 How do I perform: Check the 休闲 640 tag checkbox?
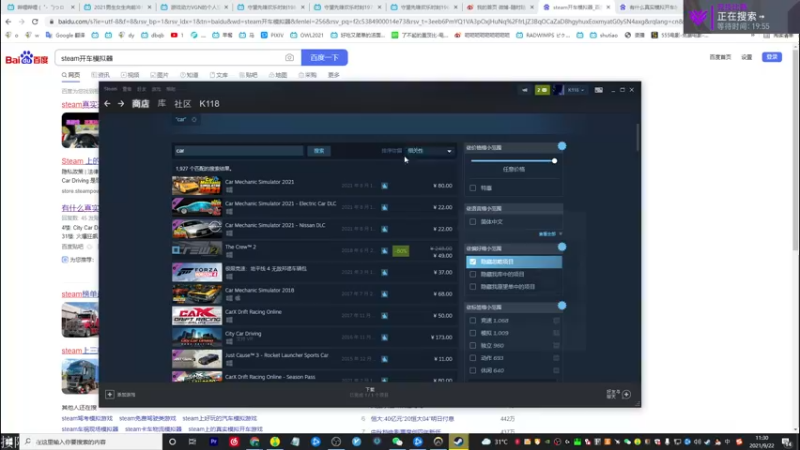point(472,370)
